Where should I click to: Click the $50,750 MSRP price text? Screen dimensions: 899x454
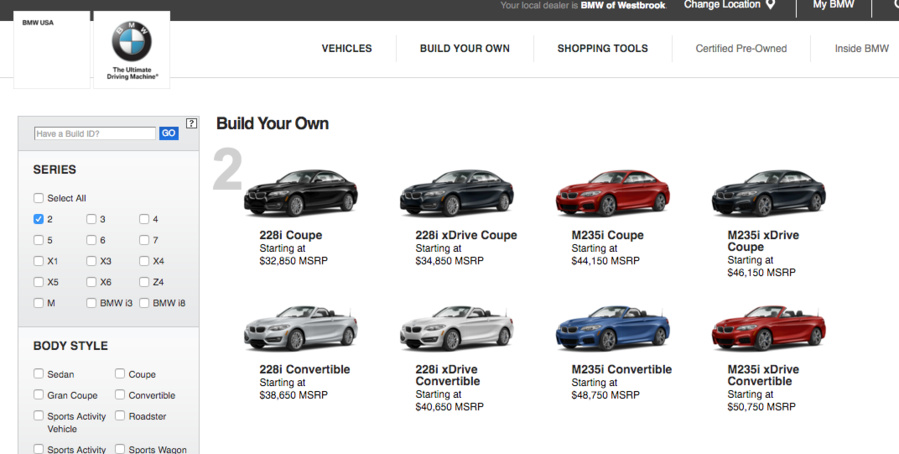coord(761,406)
